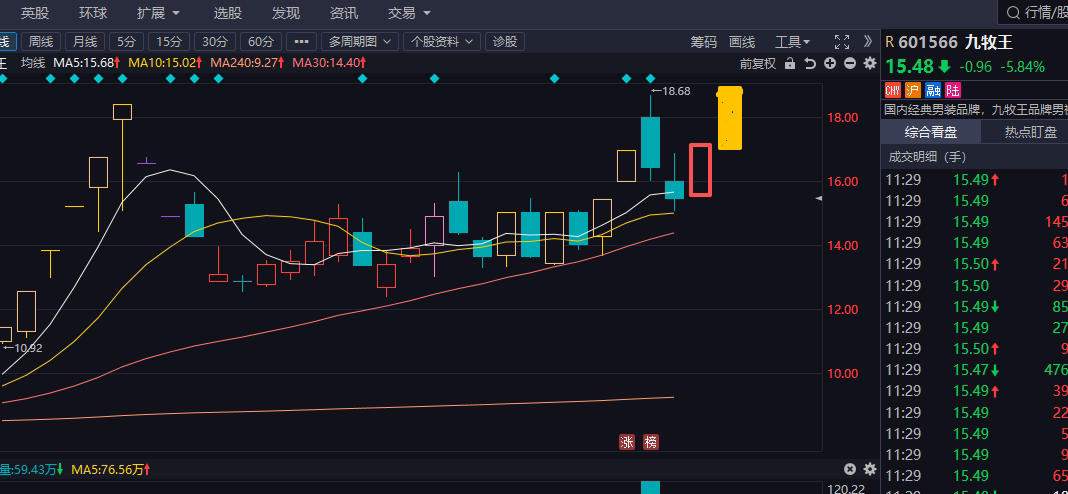This screenshot has height=494, width=1068.
Task: Zoom out the K-line chart with minus icon
Action: [849, 63]
